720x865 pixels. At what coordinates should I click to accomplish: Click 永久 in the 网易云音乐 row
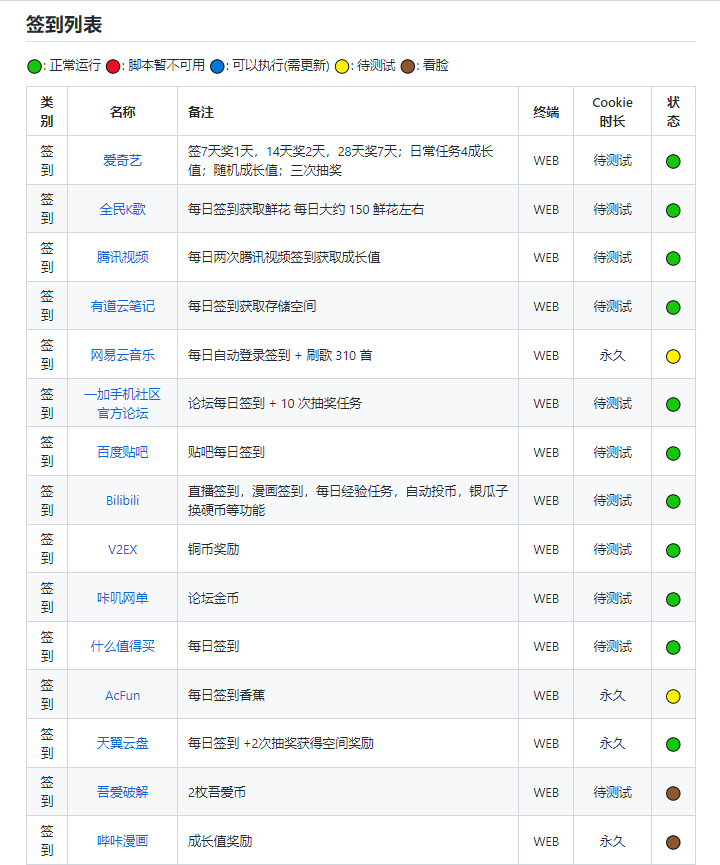[612, 355]
